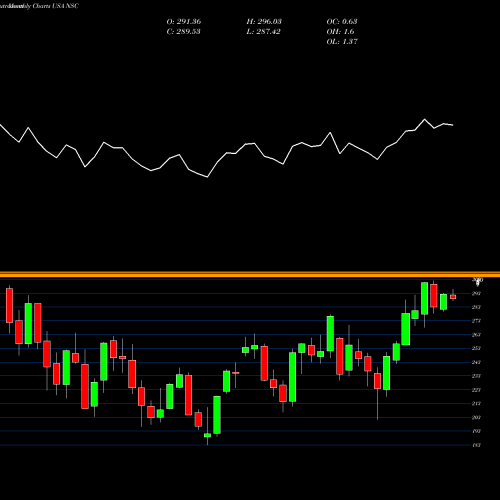Select the OH: 1.6 reading

pyautogui.click(x=340, y=32)
